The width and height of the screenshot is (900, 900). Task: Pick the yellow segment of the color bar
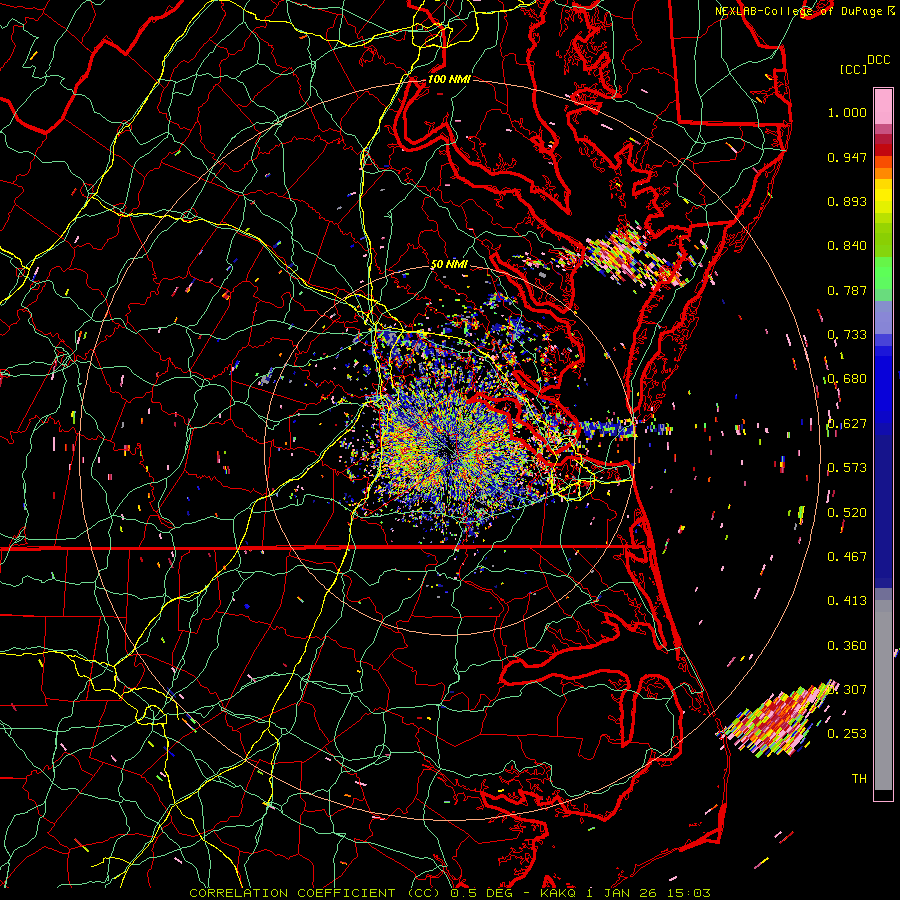[x=883, y=197]
